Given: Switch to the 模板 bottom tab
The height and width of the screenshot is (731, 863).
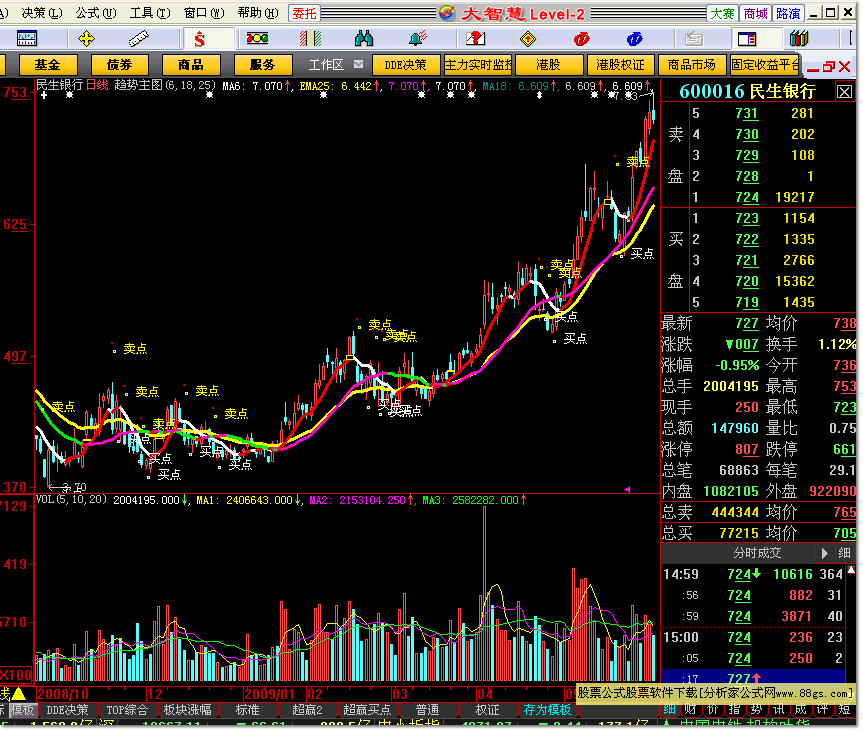Looking at the screenshot, I should pyautogui.click(x=22, y=710).
